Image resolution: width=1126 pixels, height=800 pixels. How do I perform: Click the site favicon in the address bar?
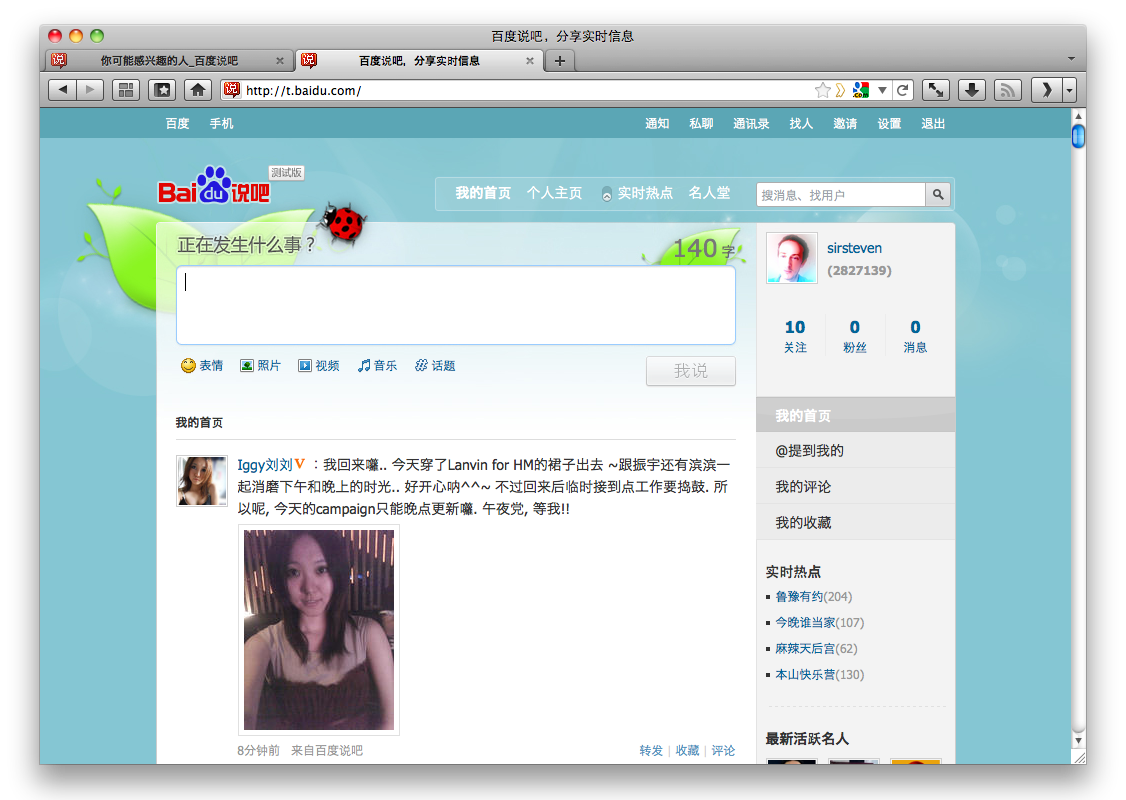click(x=232, y=90)
